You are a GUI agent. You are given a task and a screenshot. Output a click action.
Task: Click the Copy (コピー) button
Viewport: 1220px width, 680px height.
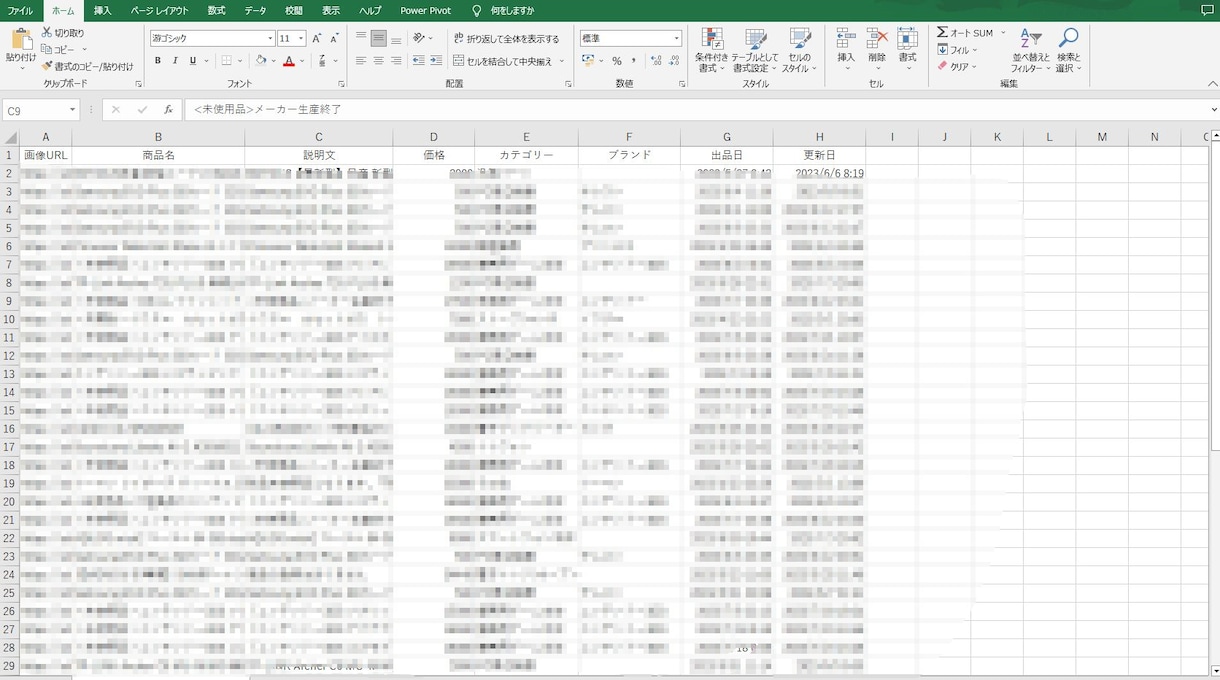(59, 49)
